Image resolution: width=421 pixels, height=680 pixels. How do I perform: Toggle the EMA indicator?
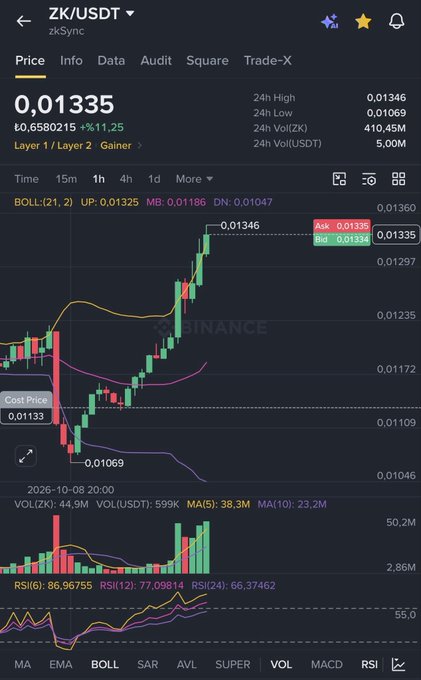61,664
